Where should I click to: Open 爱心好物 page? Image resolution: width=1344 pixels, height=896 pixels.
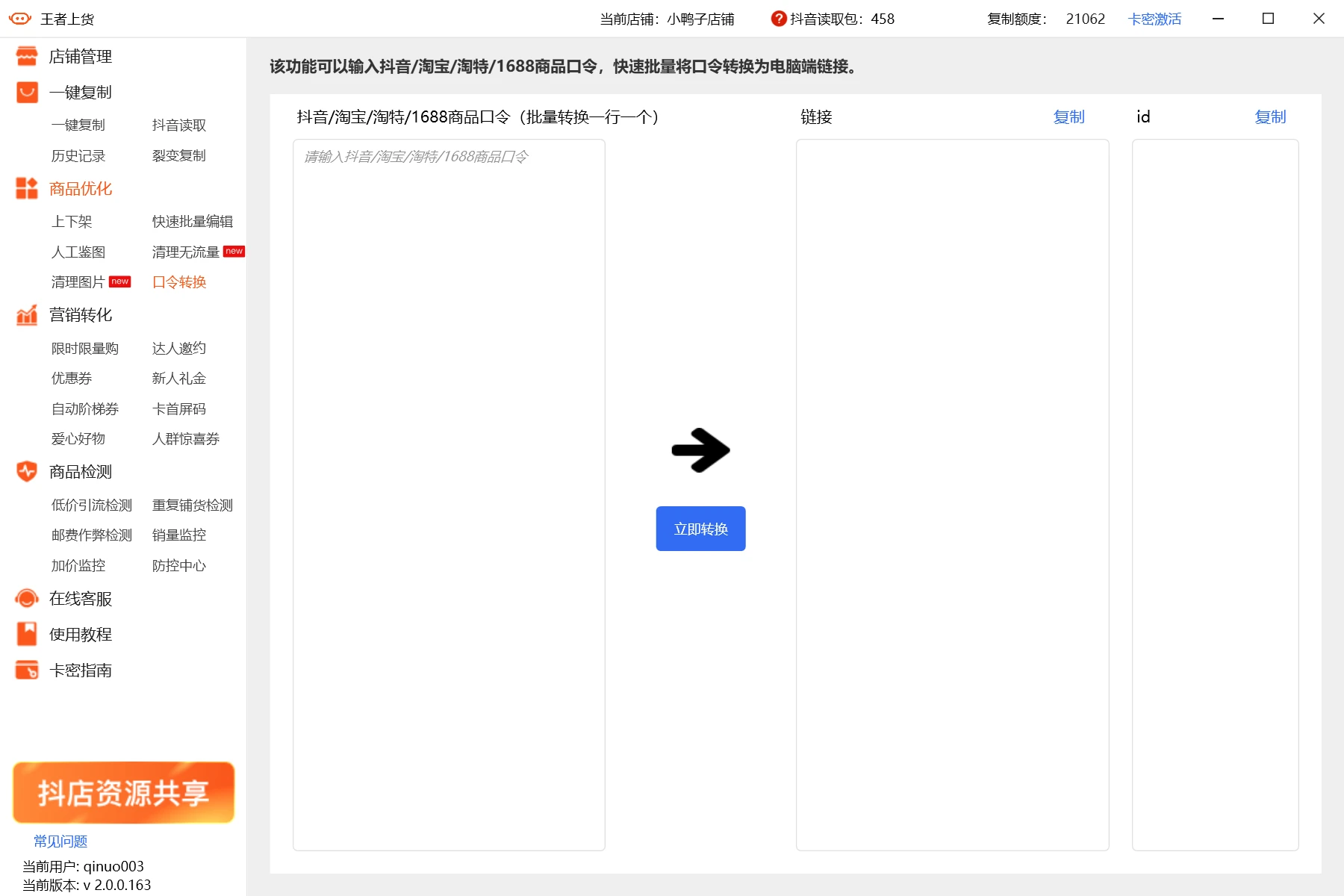coord(78,439)
